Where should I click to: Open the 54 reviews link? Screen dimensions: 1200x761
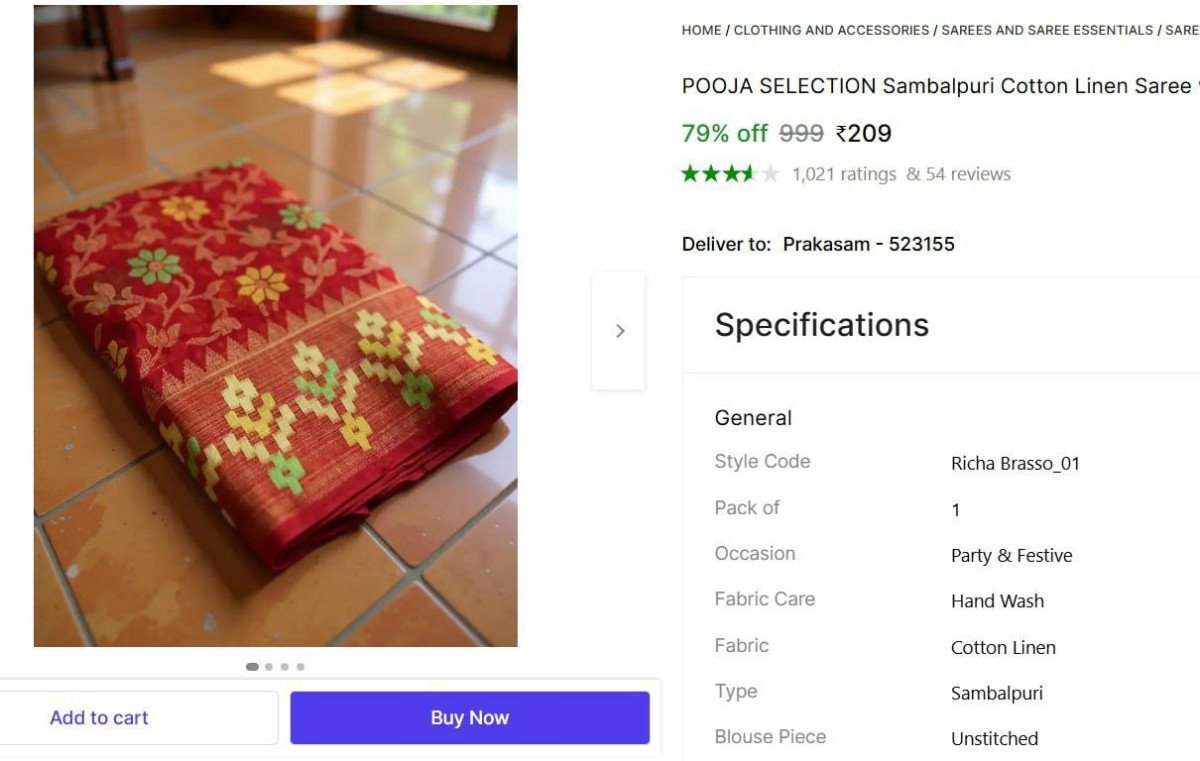pos(958,174)
